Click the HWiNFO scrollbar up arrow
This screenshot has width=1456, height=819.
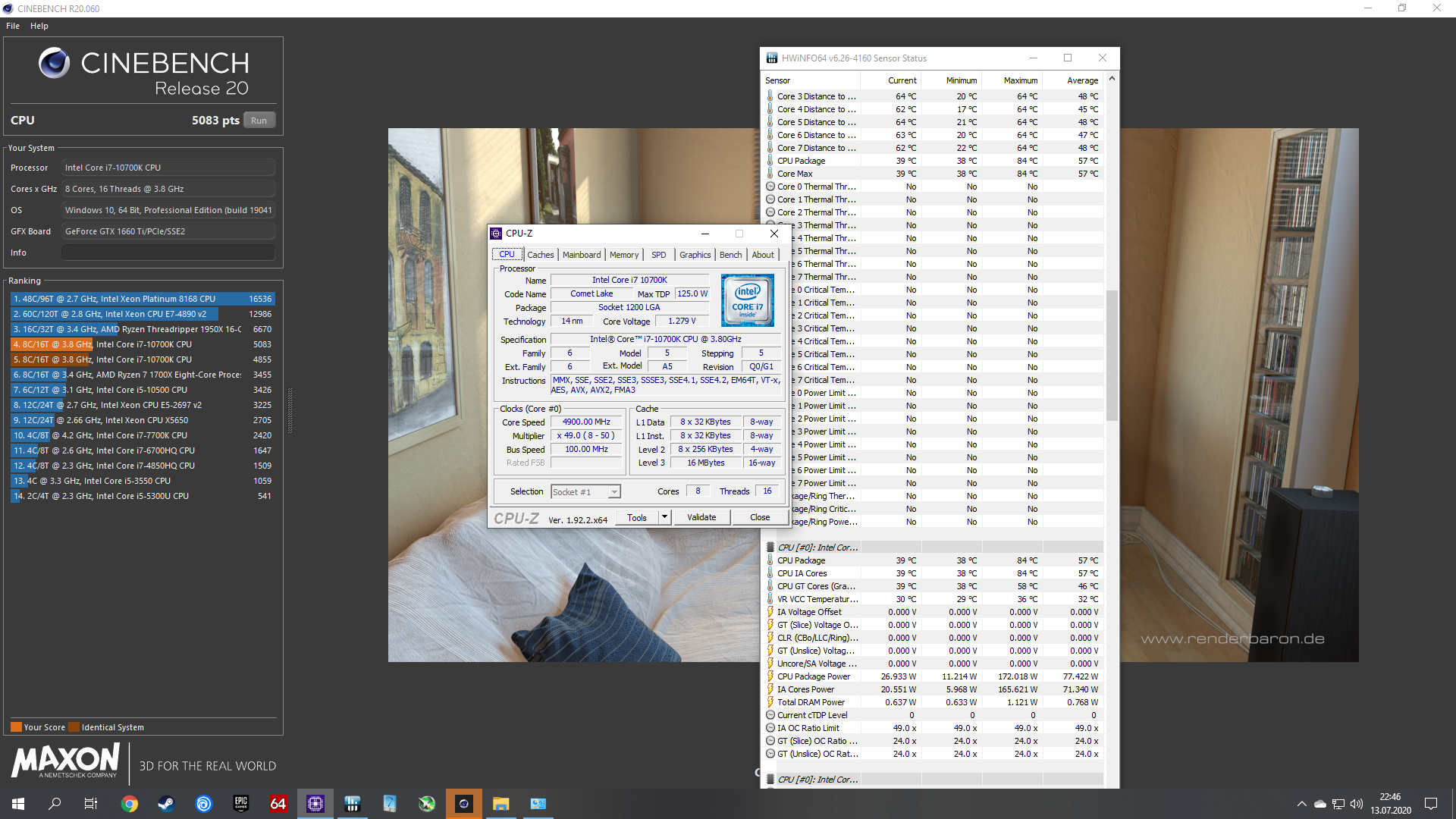pyautogui.click(x=1112, y=78)
